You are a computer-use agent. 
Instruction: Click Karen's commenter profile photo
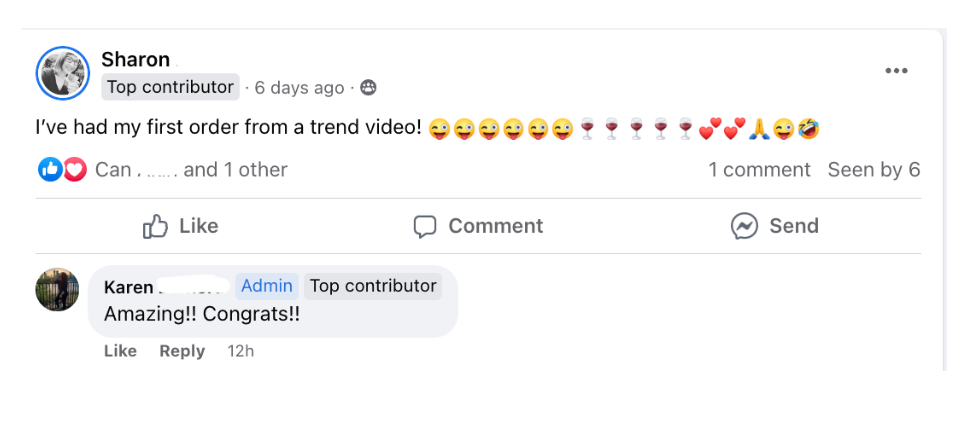coord(57,290)
